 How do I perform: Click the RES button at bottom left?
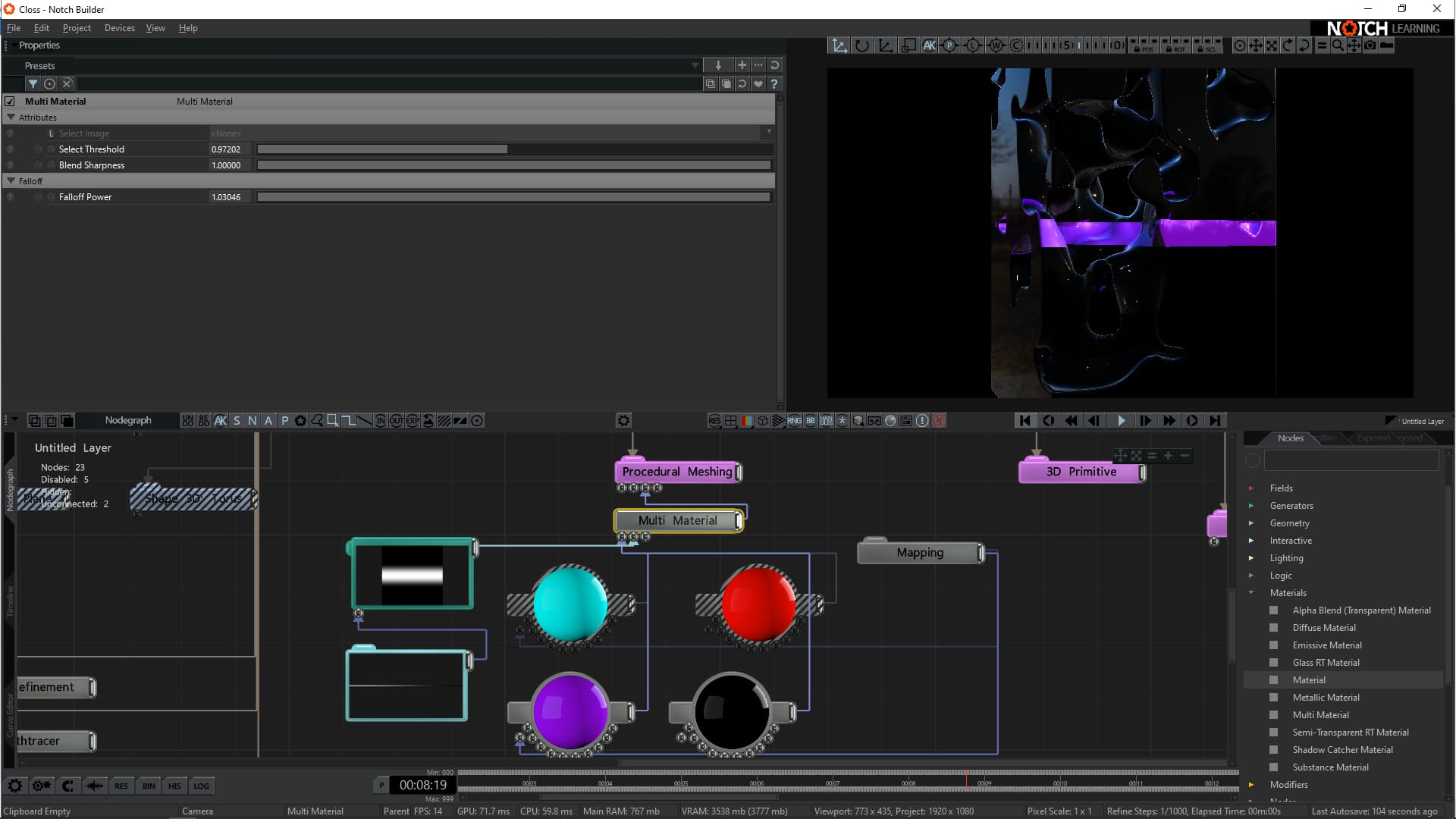(x=121, y=786)
